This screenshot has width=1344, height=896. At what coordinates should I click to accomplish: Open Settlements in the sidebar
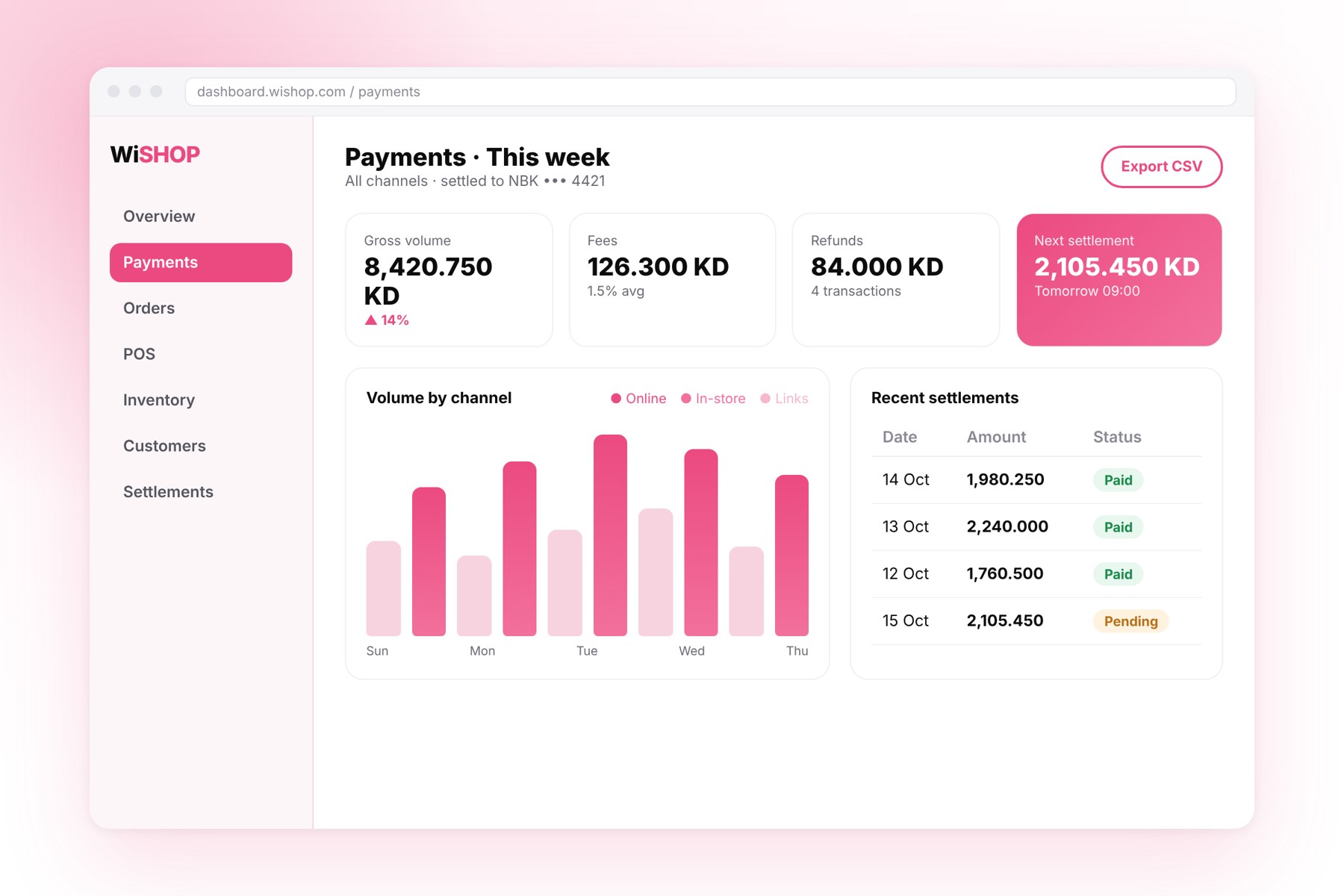click(x=200, y=492)
